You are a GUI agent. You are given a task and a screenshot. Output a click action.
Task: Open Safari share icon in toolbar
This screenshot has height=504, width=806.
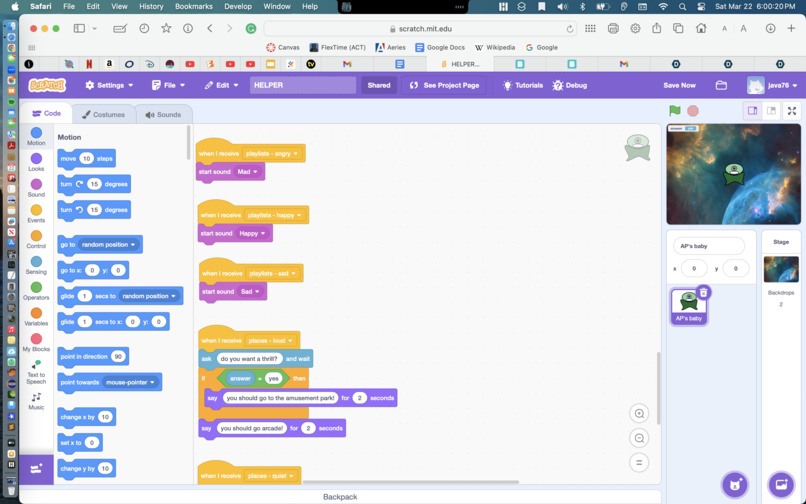click(656, 28)
